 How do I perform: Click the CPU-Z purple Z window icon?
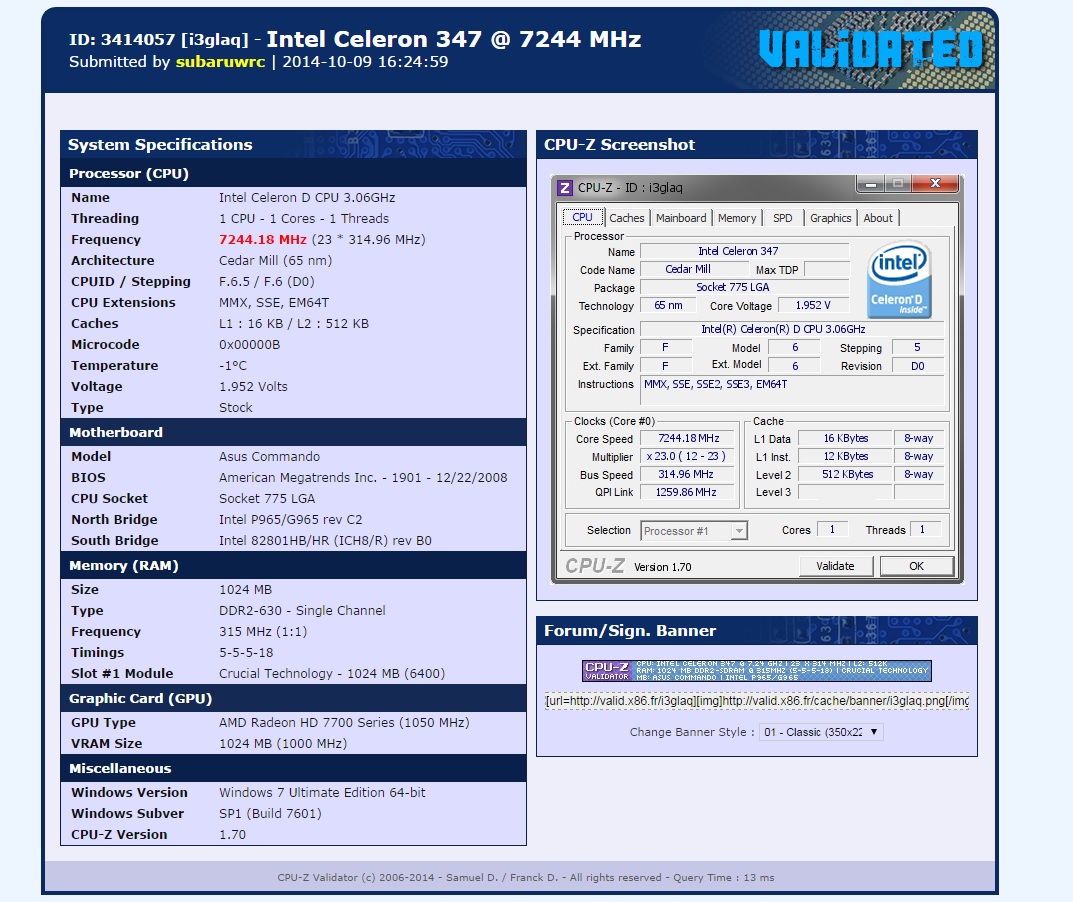pyautogui.click(x=565, y=188)
